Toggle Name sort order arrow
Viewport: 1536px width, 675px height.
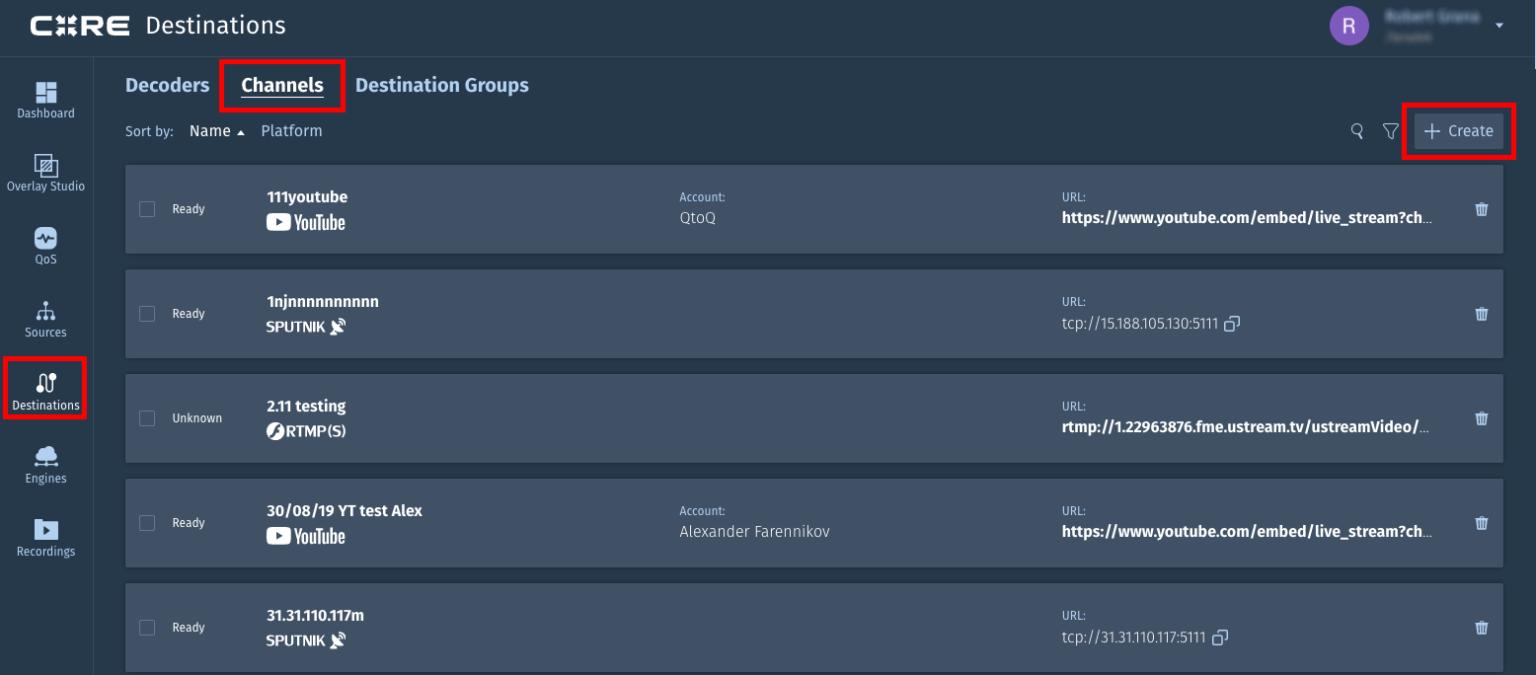[x=238, y=131]
